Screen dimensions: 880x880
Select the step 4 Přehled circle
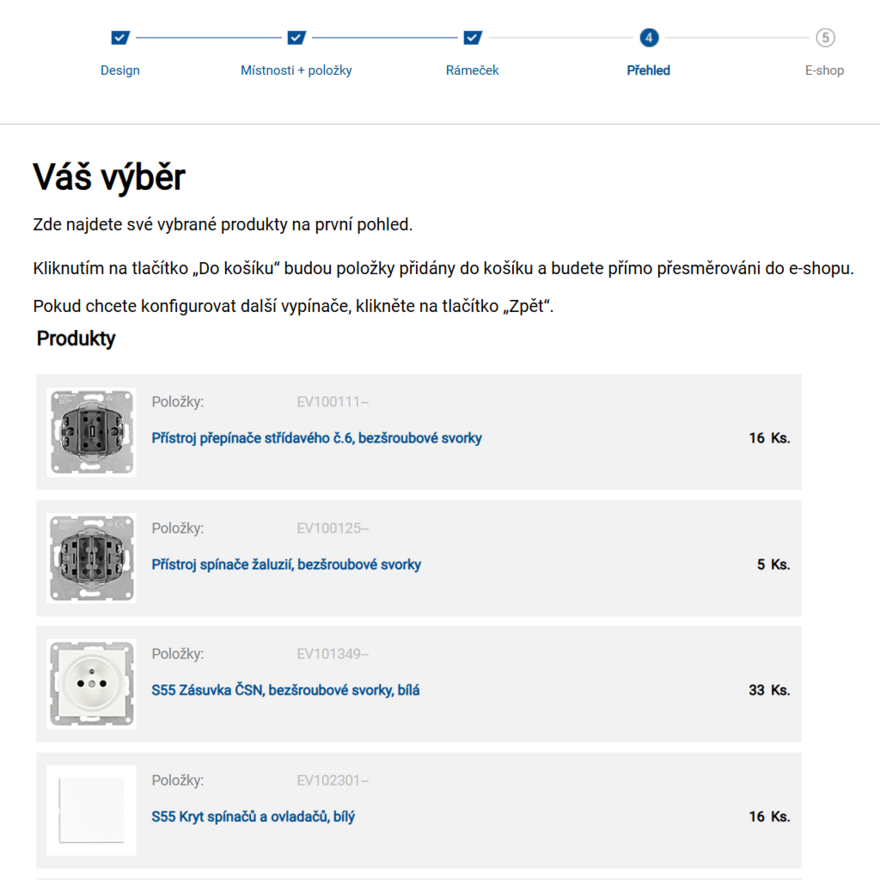coord(649,38)
